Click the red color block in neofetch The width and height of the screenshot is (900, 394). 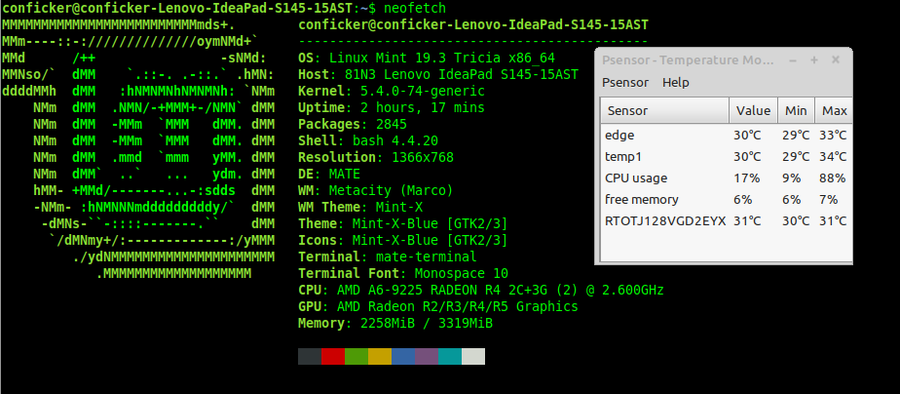click(x=333, y=356)
